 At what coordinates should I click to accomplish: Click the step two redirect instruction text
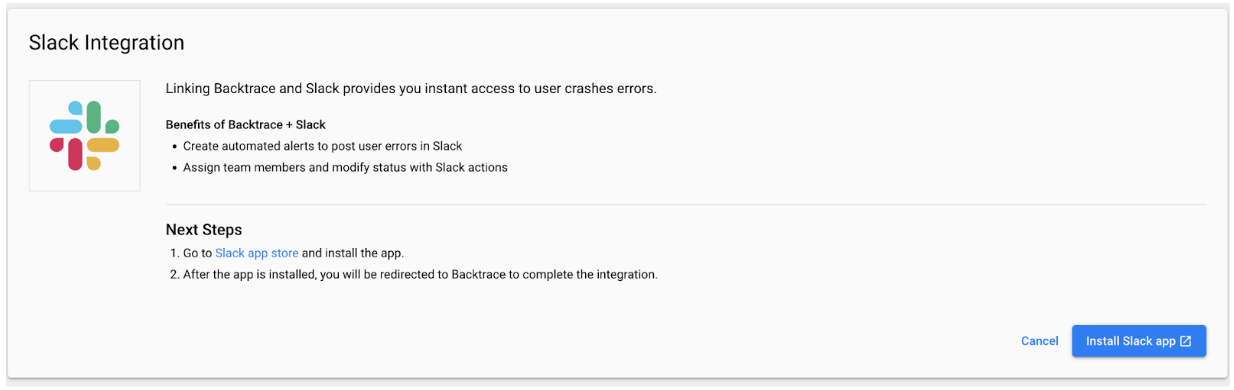420,274
